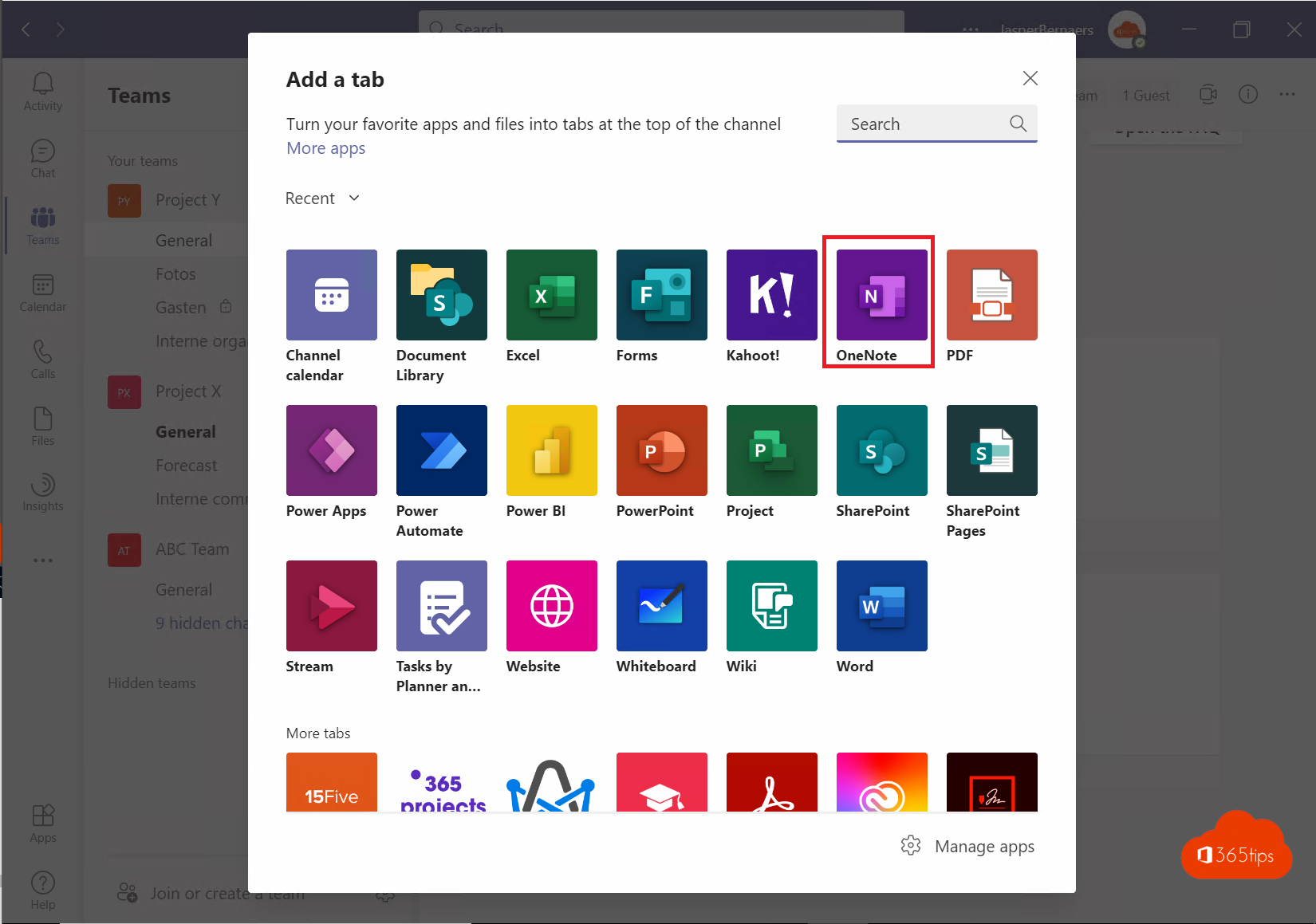Open Calls in the Teams sidebar
1316x924 pixels.
point(43,360)
